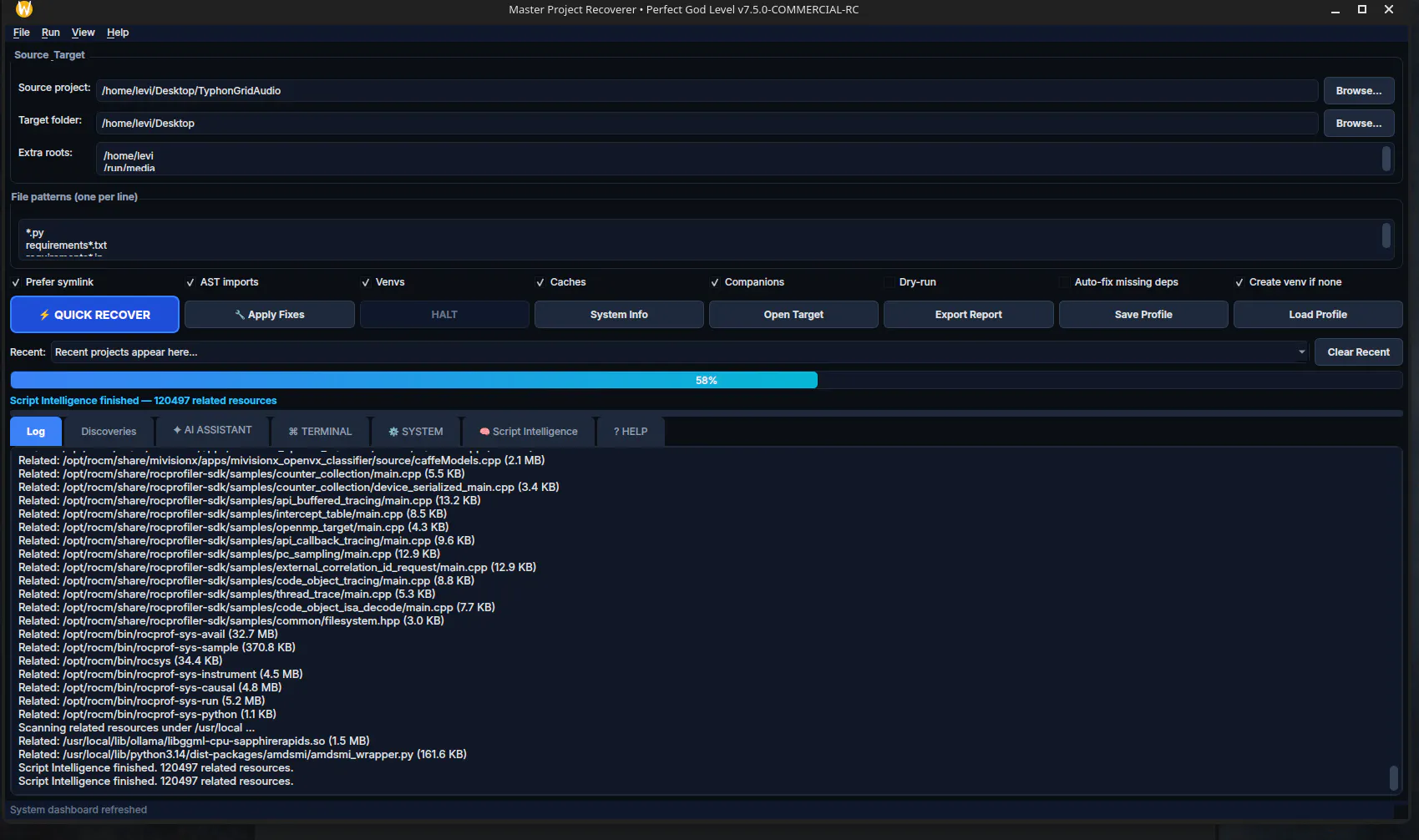Open the File menu
Screen dimensions: 1419x840
point(22,33)
